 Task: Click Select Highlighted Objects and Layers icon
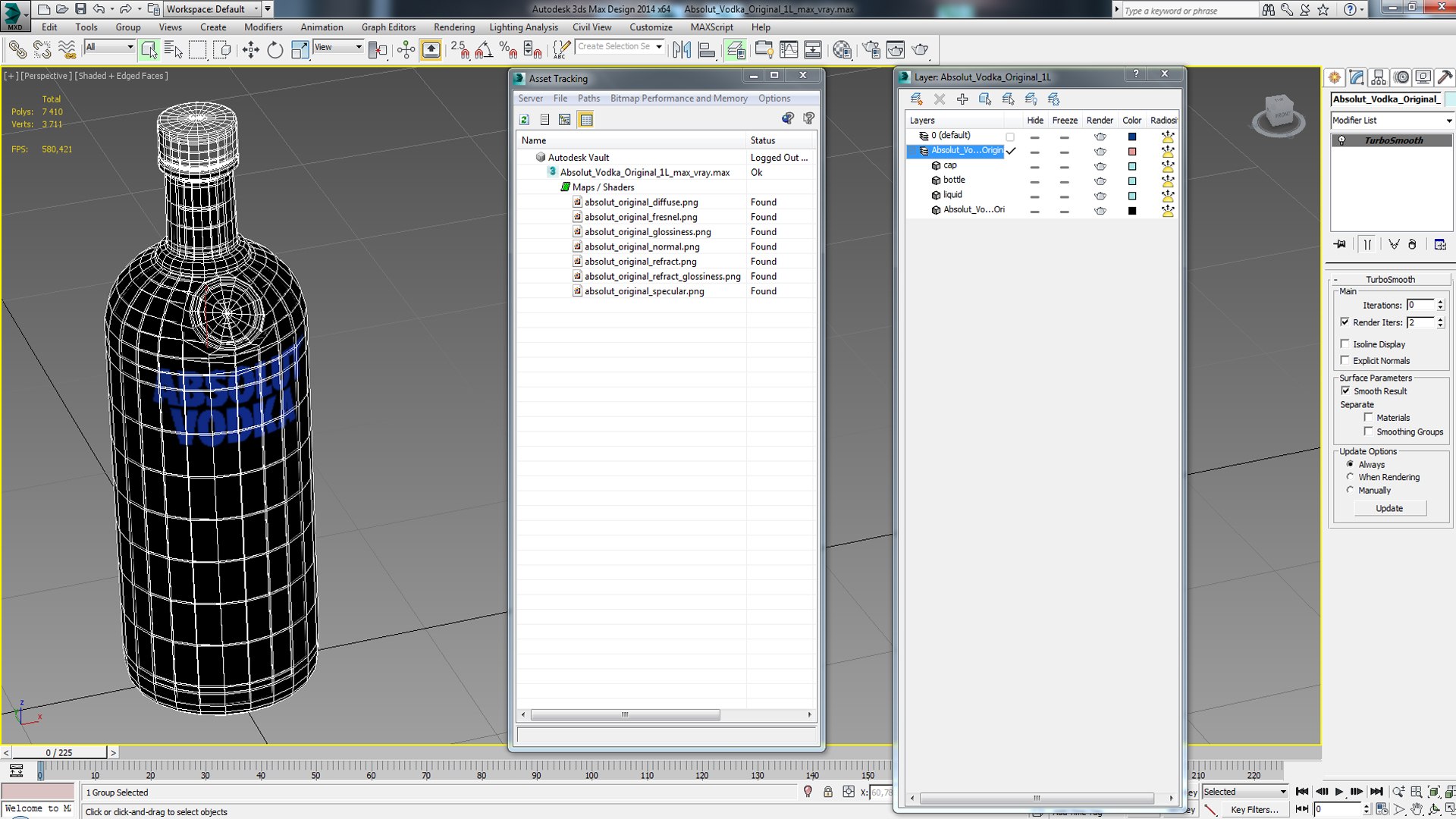(x=985, y=99)
